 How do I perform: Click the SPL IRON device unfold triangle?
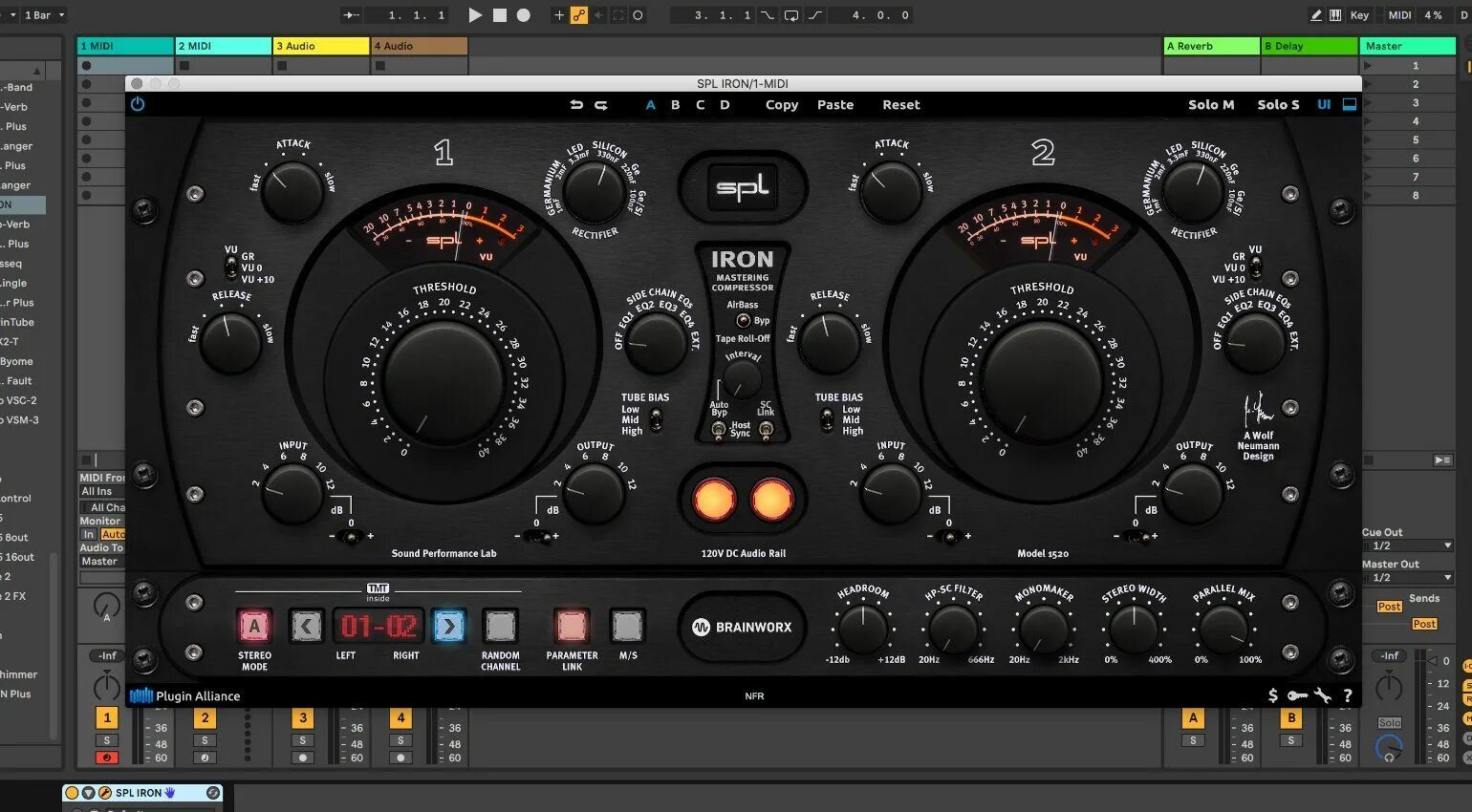[89, 793]
